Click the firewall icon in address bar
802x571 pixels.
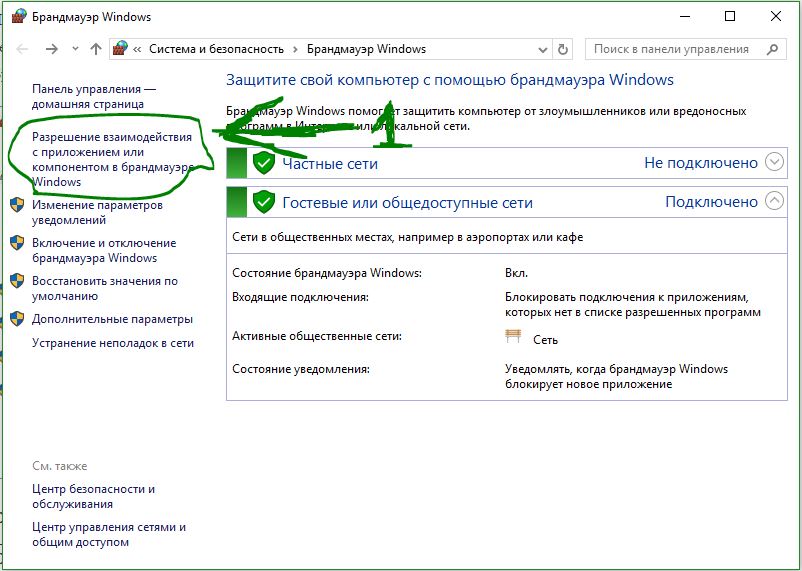pos(120,49)
